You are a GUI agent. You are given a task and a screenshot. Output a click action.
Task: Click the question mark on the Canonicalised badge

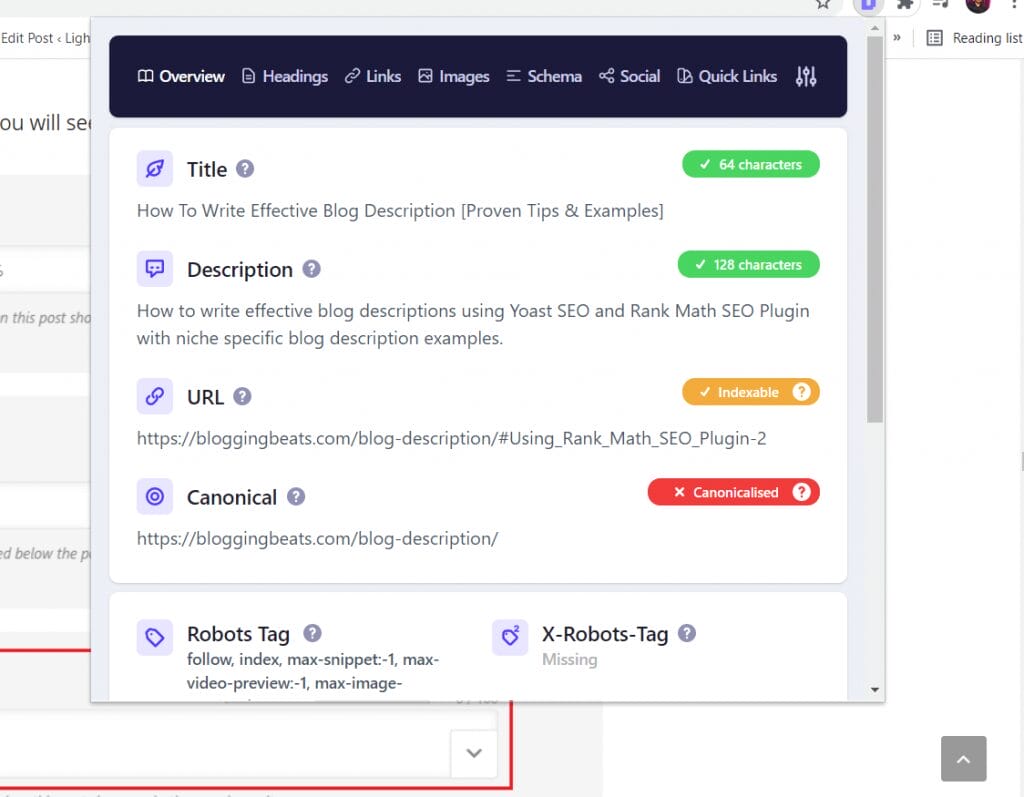click(801, 492)
